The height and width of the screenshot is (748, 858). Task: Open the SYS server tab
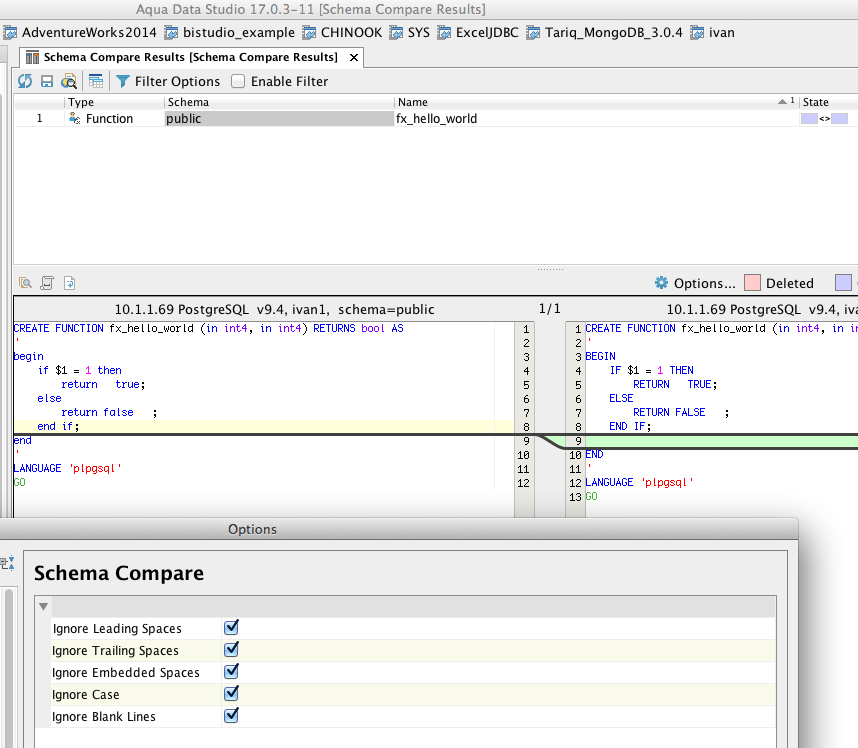[409, 33]
